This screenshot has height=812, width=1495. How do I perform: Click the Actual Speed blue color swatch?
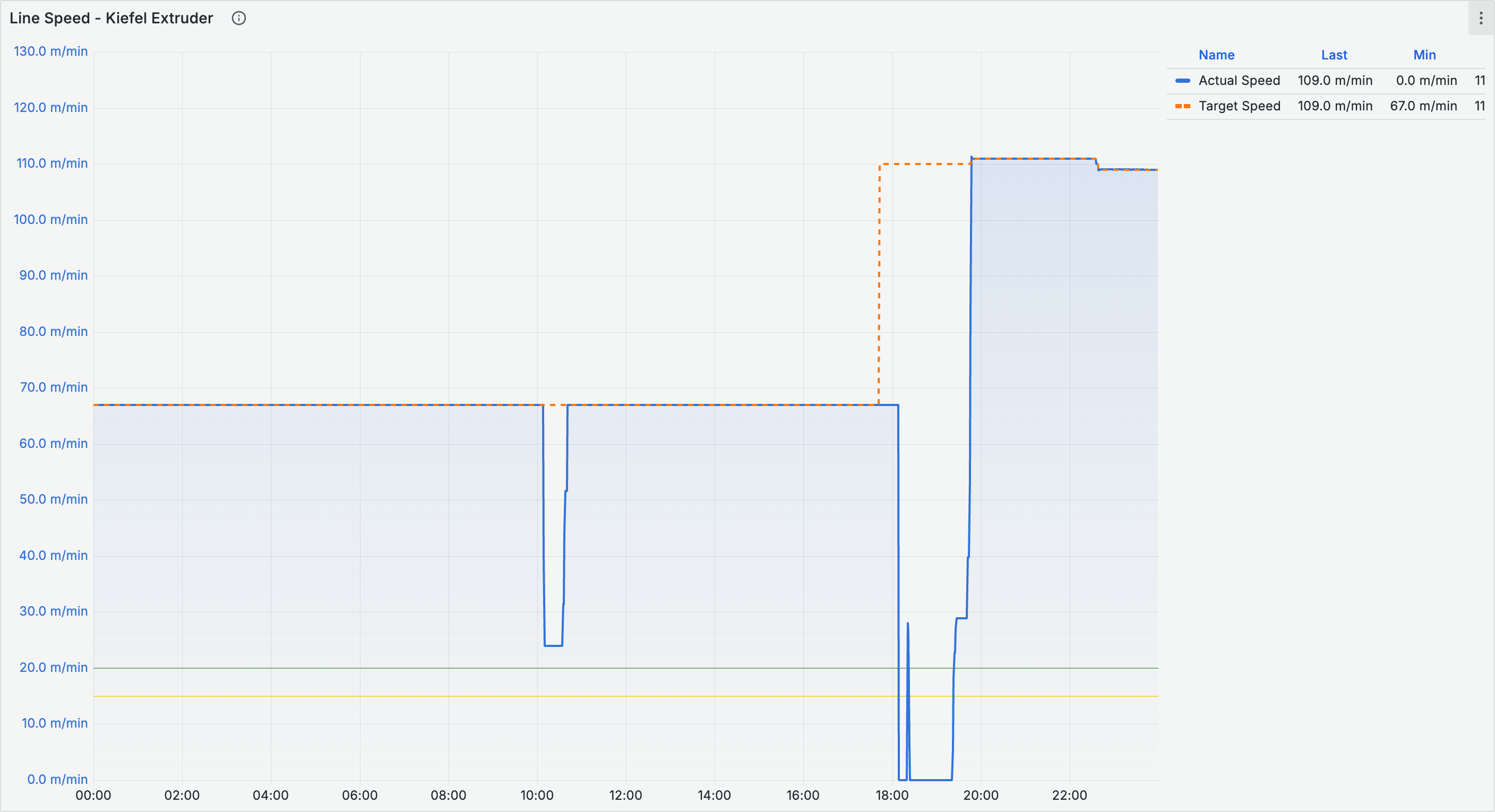click(1182, 81)
